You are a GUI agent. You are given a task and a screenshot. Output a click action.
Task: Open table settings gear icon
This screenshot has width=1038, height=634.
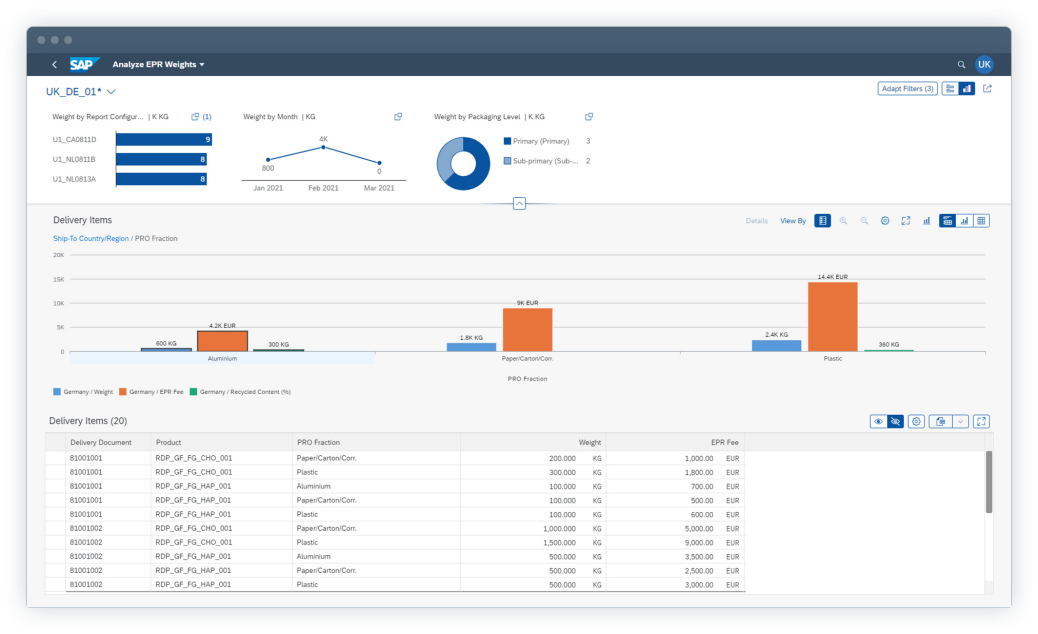[916, 422]
